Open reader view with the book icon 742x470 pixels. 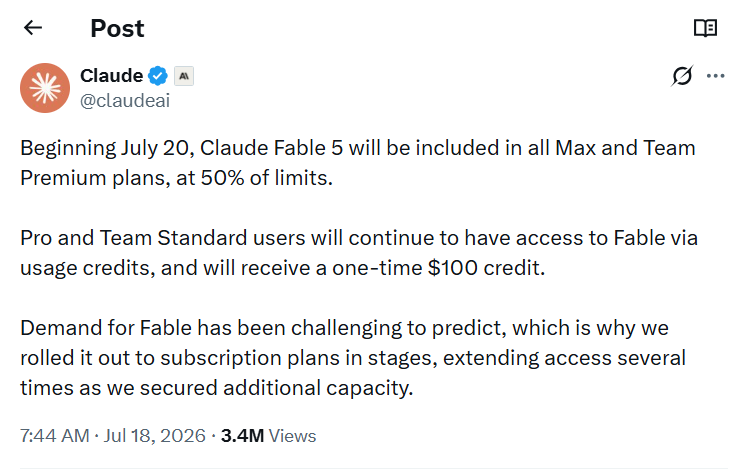(705, 28)
